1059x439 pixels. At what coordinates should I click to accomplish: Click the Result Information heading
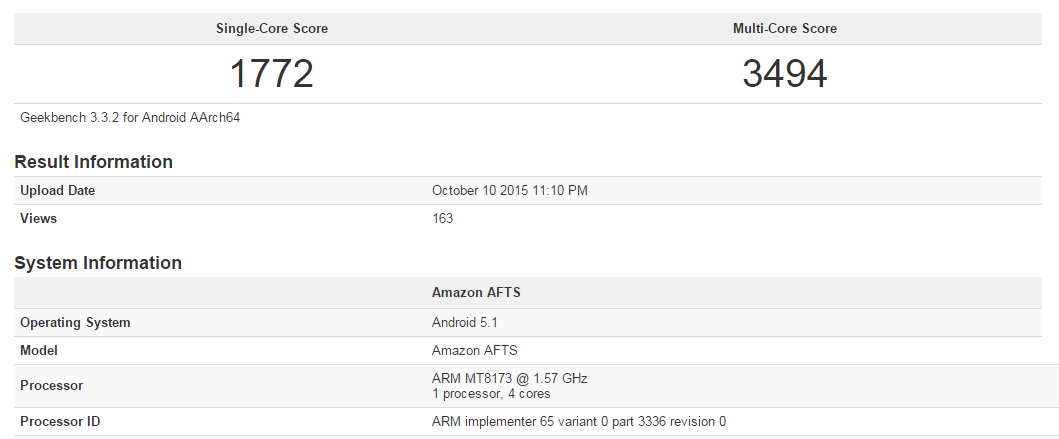(x=93, y=162)
